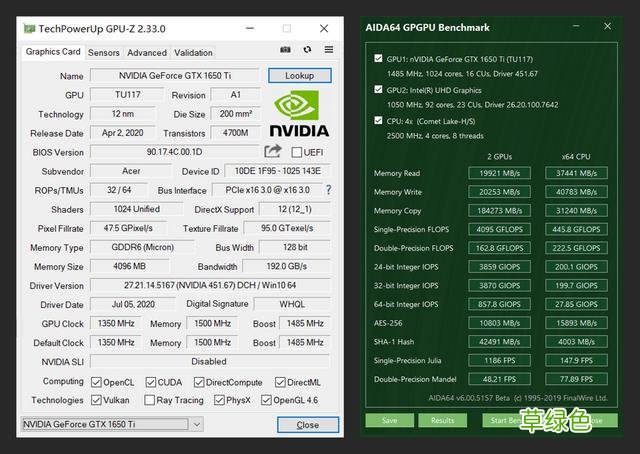
Task: Switch to the Advanced tab
Action: point(147,53)
